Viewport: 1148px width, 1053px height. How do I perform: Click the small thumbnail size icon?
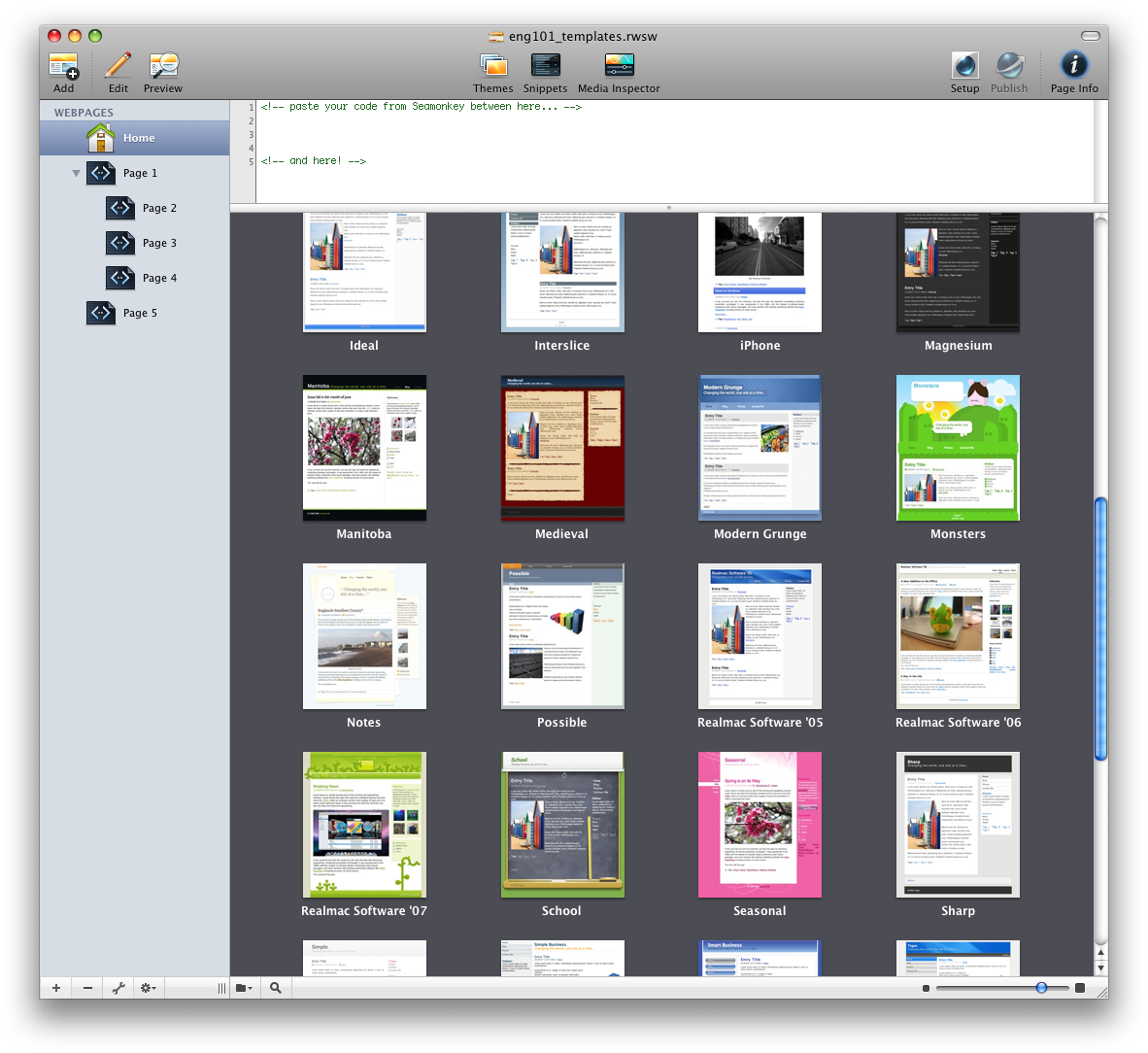tap(927, 989)
